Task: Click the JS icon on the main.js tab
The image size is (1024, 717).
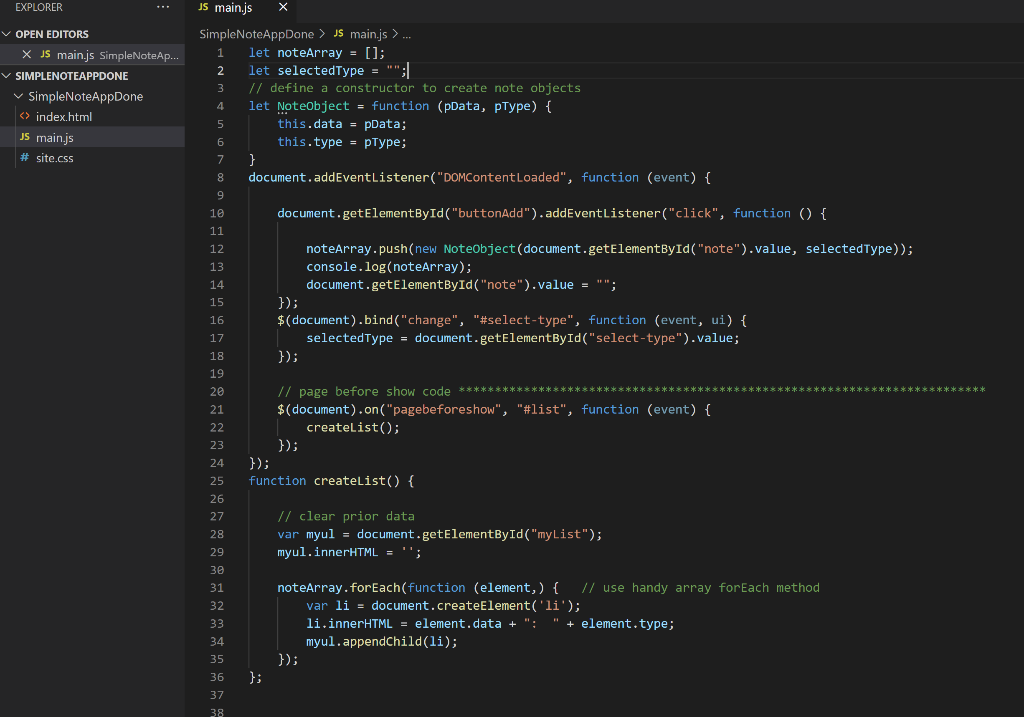Action: 203,8
